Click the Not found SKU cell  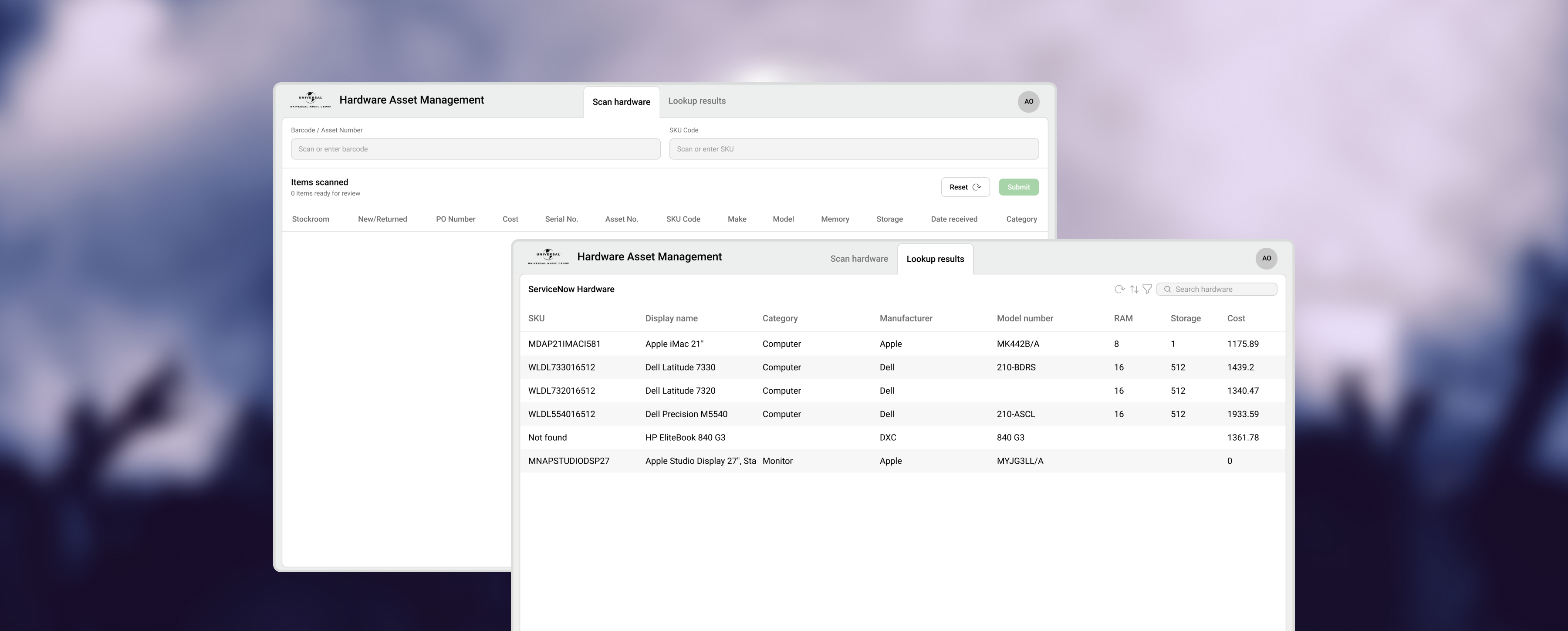coord(547,438)
